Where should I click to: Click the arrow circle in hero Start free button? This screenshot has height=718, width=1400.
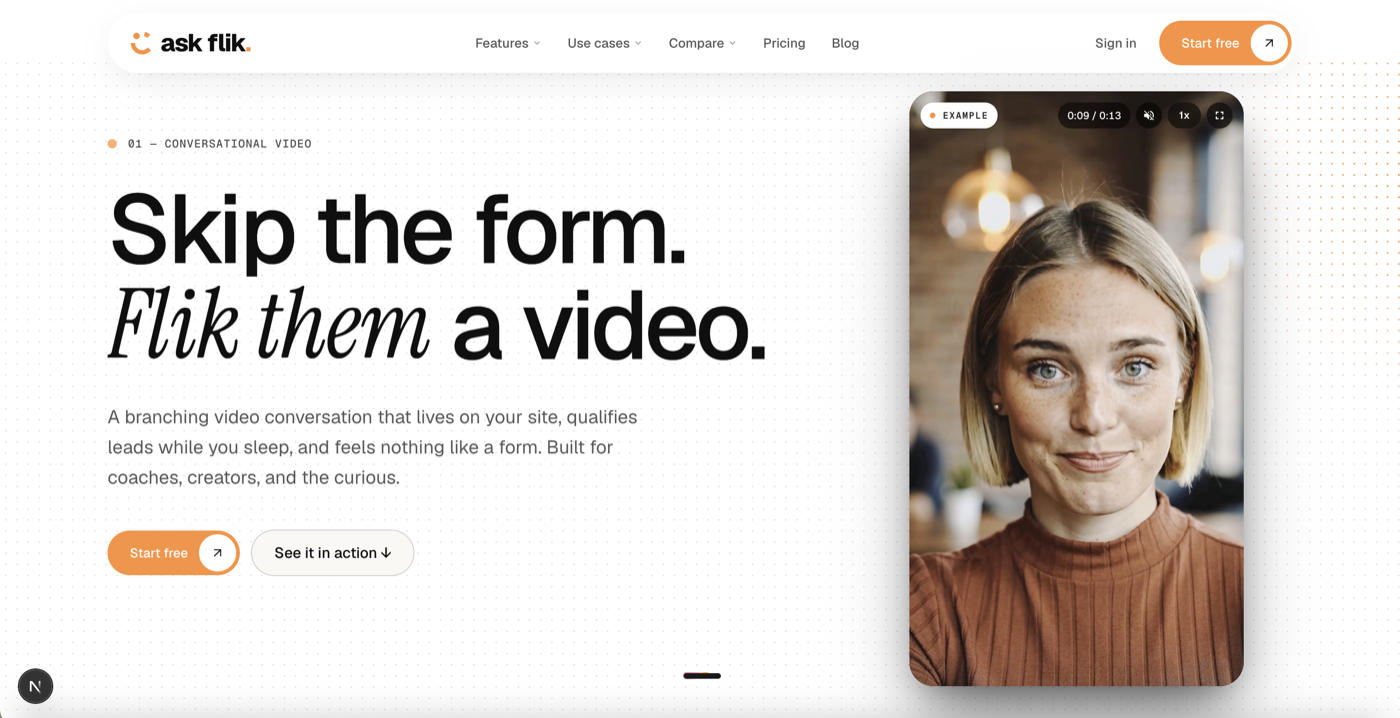217,553
